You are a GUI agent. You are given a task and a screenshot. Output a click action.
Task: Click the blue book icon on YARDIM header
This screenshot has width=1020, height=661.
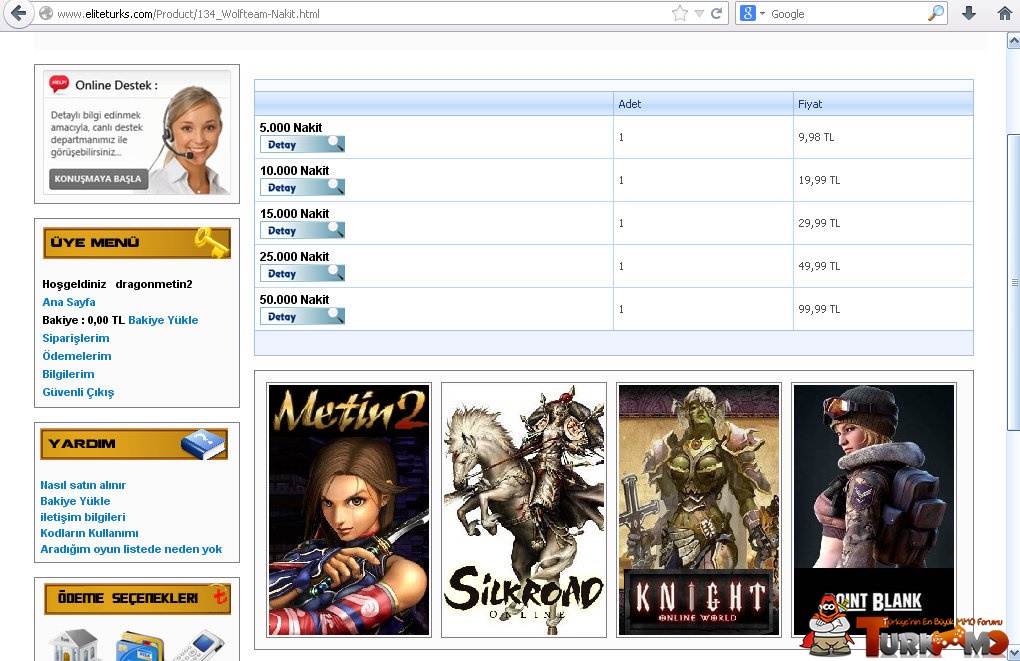pos(204,444)
